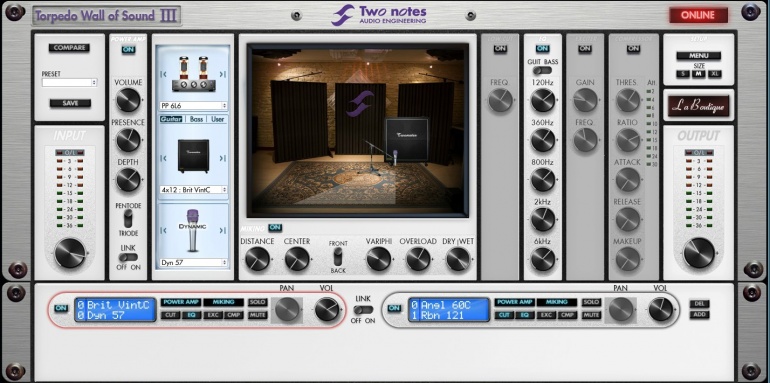The height and width of the screenshot is (383, 770).
Task: Click the Distance miking knob
Action: pos(257,259)
